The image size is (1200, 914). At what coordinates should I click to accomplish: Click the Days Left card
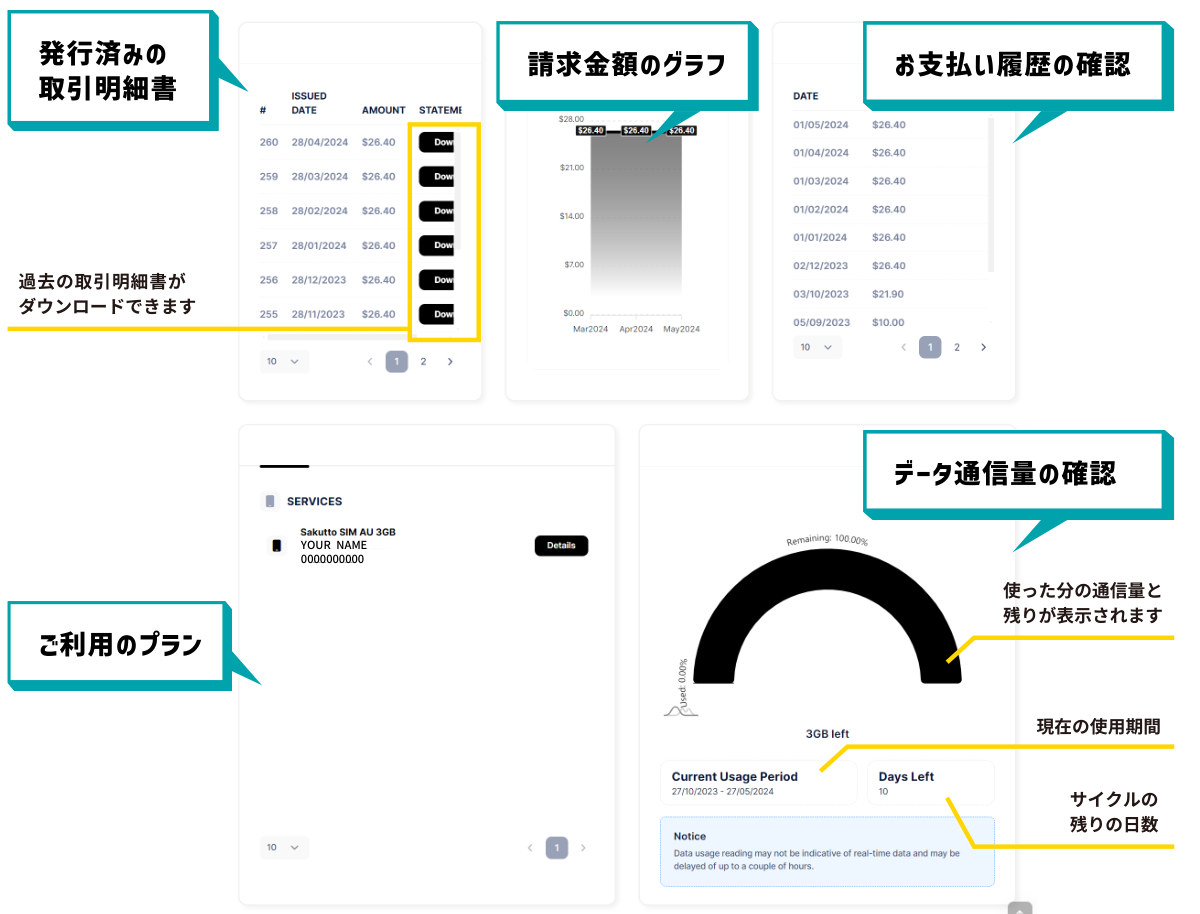pos(931,783)
